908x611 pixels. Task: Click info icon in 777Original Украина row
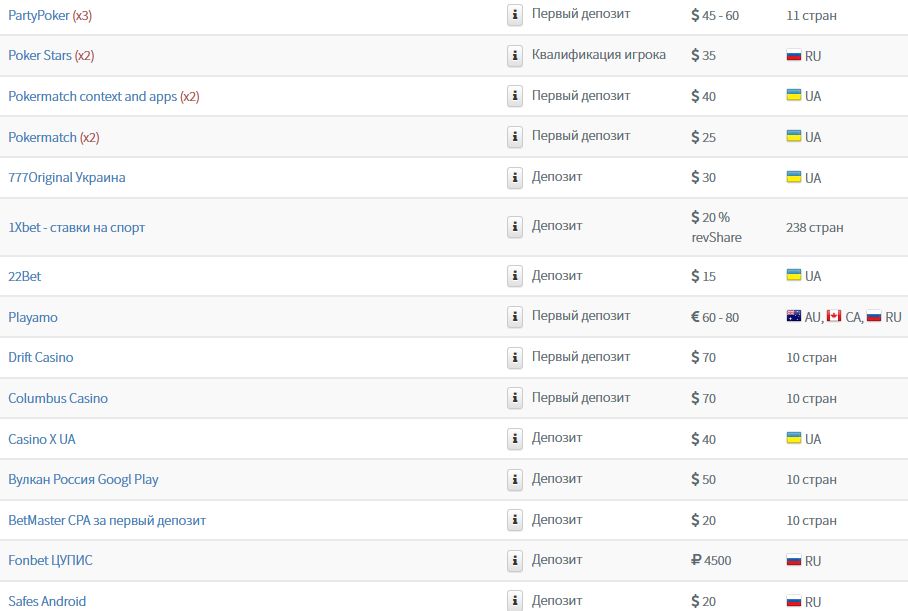(x=515, y=177)
